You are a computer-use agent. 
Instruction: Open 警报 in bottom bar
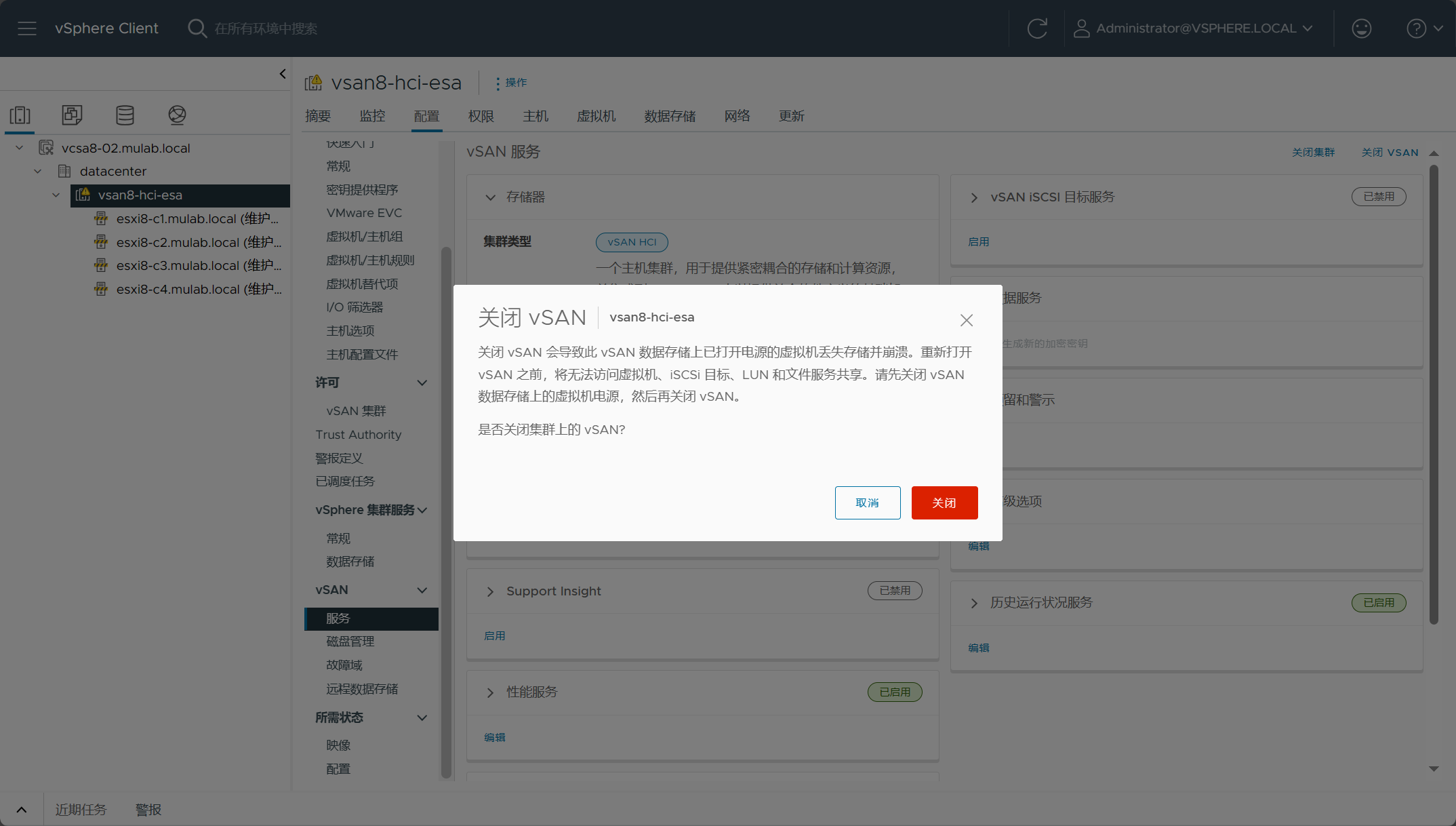(x=148, y=810)
